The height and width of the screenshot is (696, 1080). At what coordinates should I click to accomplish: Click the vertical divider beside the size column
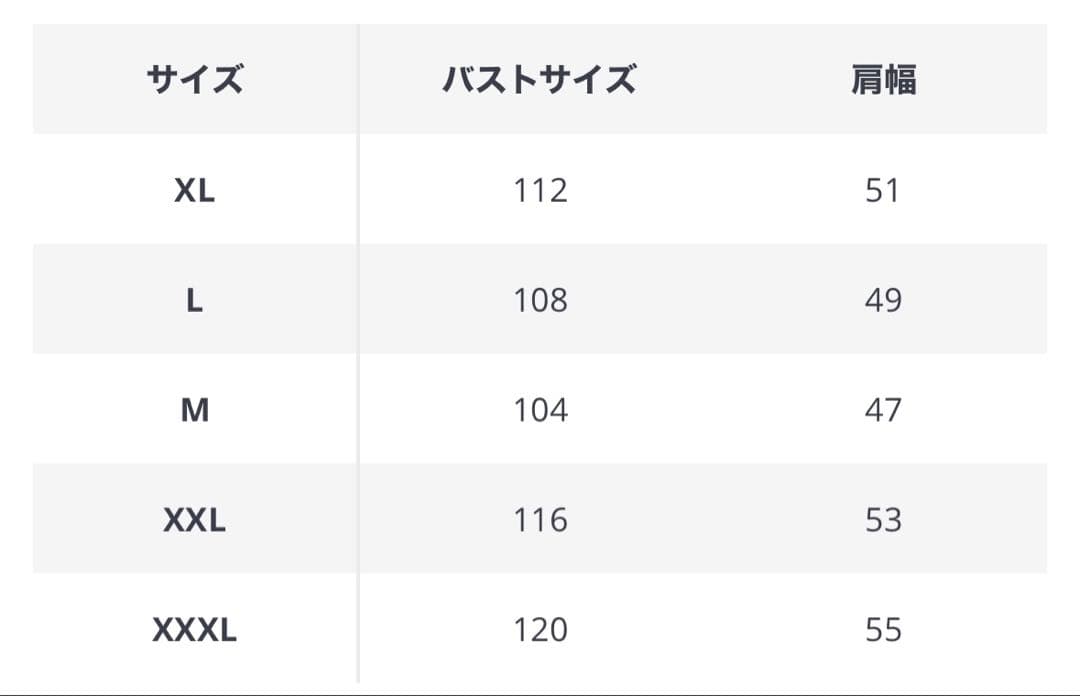click(x=358, y=350)
